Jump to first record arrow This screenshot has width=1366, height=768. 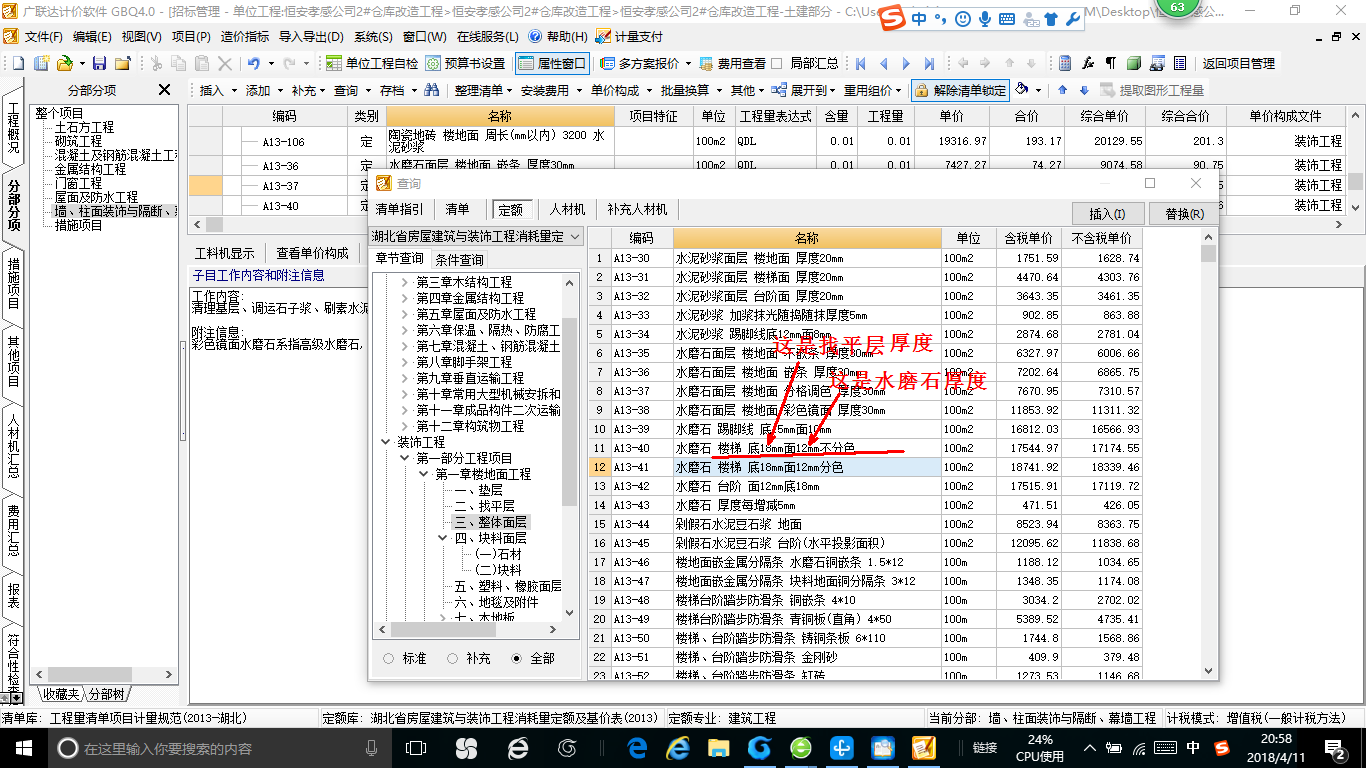click(x=859, y=63)
